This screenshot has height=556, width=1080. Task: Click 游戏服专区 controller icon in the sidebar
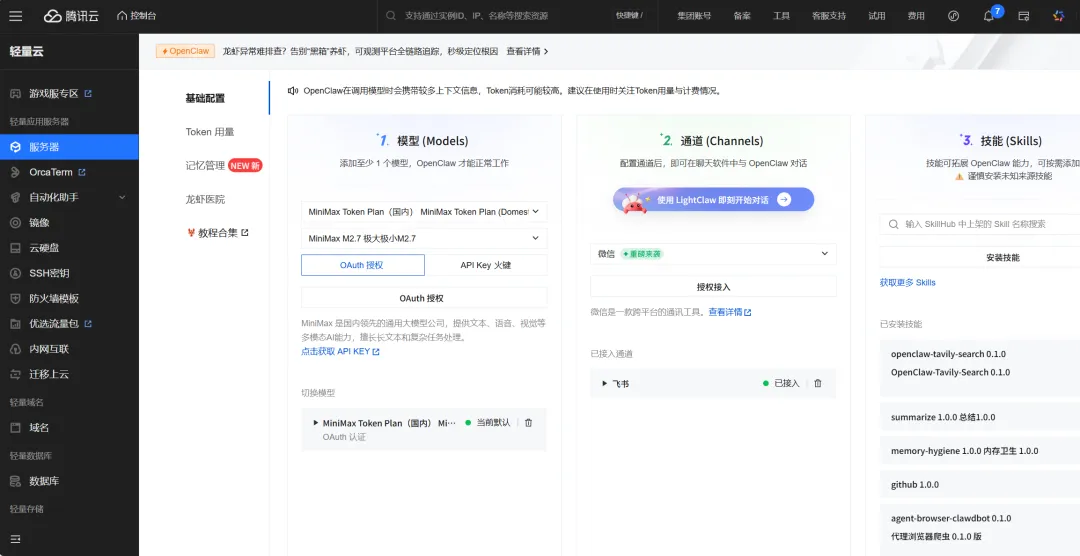(15, 93)
